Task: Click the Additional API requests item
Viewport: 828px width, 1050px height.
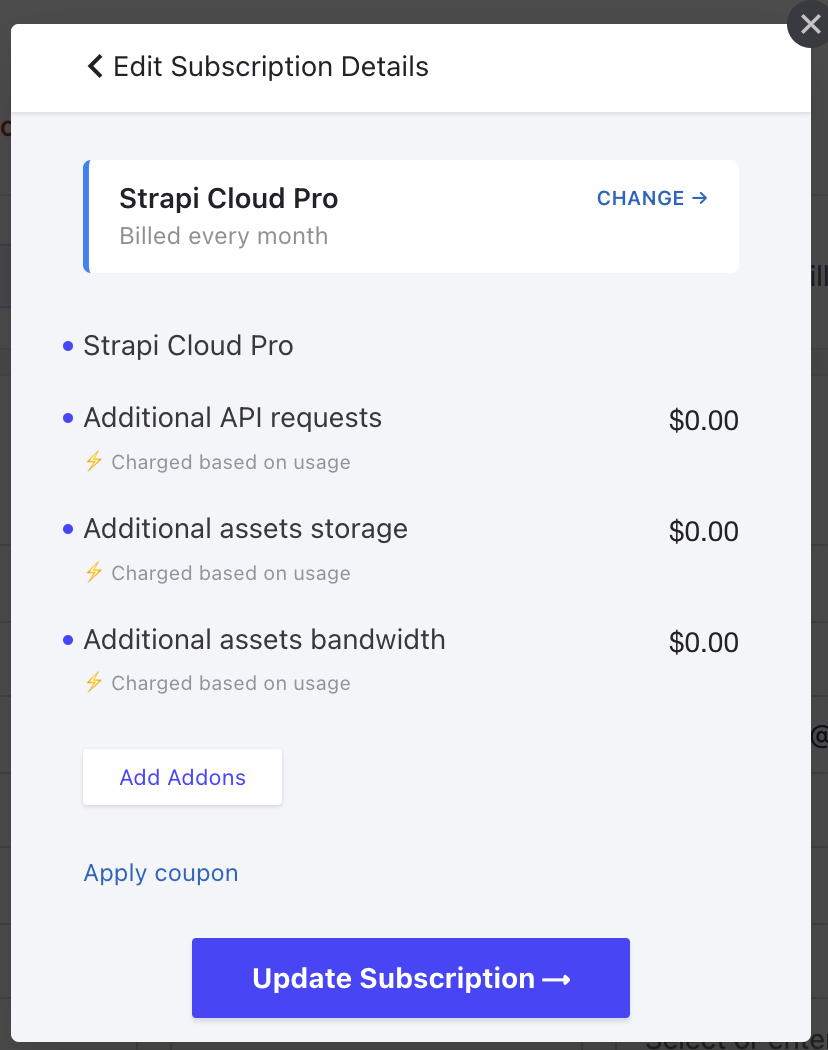Action: [232, 418]
